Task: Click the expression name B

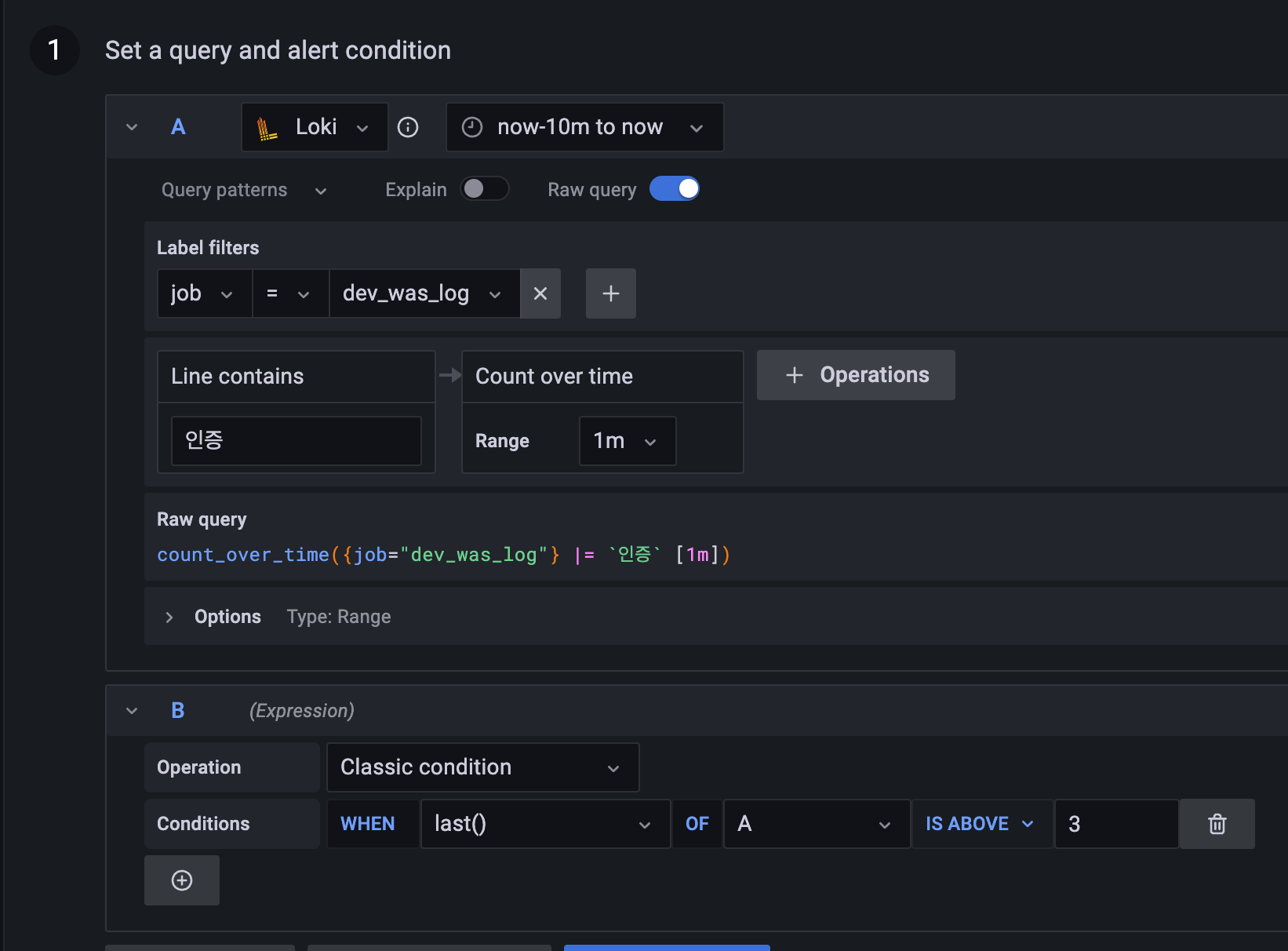Action: [178, 711]
